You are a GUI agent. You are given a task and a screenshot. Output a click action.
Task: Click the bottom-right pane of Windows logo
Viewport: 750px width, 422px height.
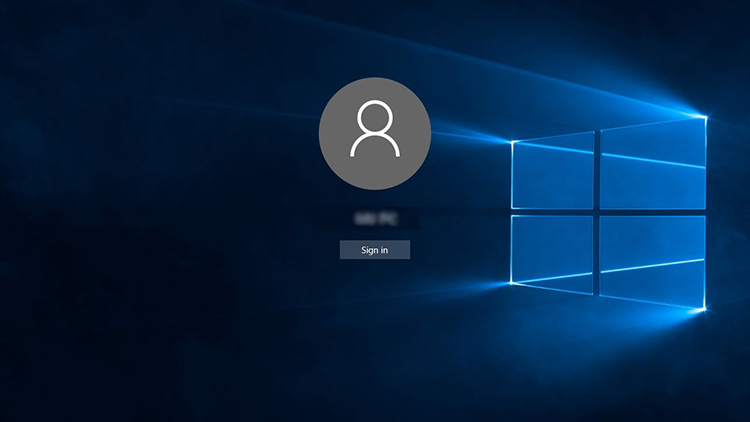652,260
